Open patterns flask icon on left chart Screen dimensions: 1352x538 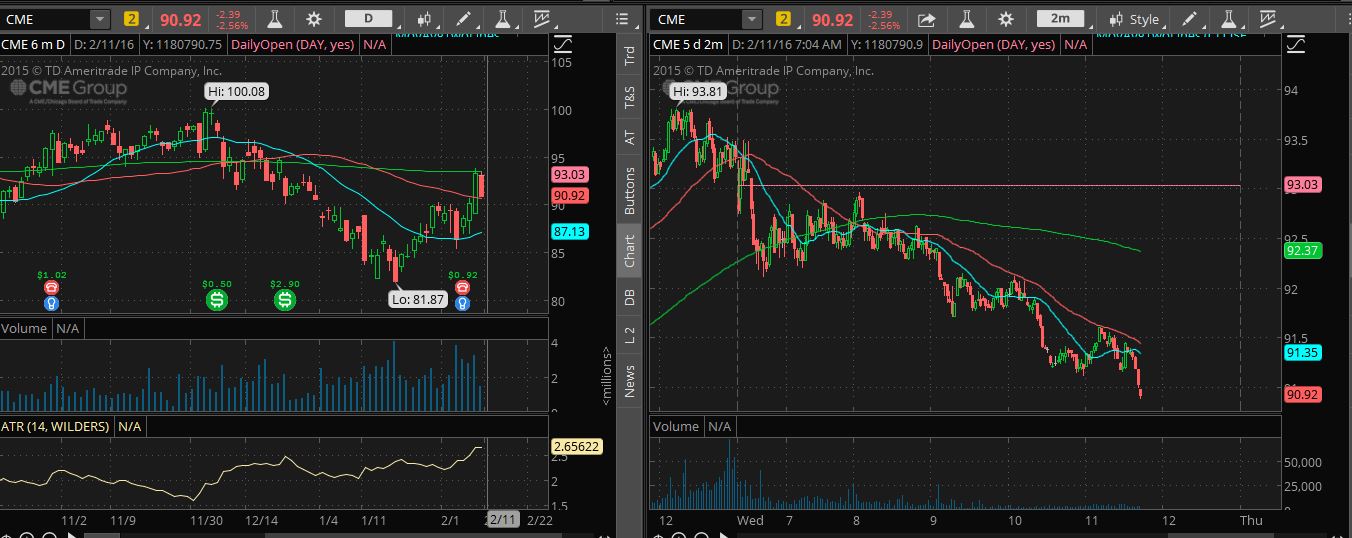click(x=503, y=19)
